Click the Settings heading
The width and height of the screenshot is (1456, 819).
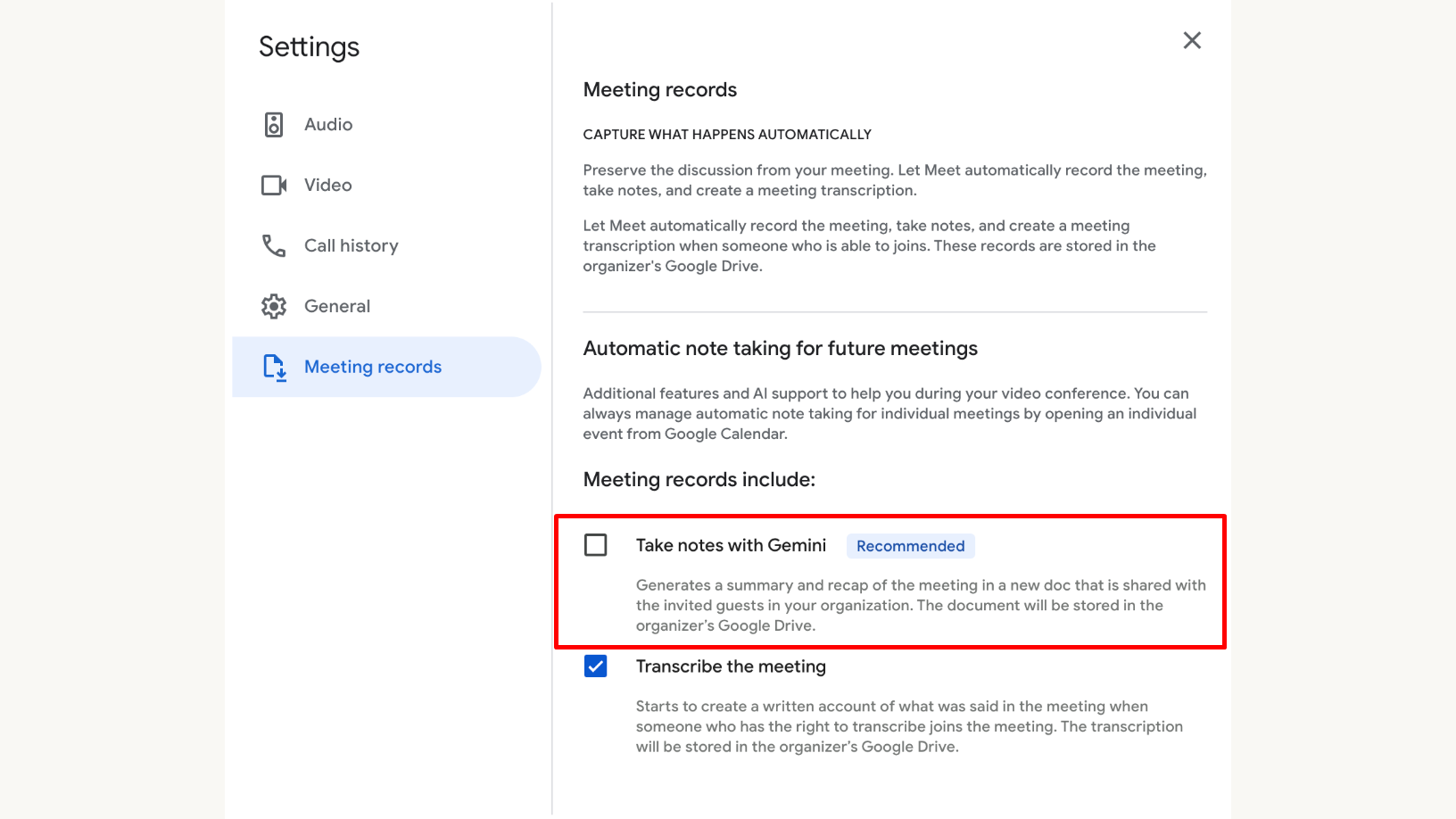pos(308,46)
